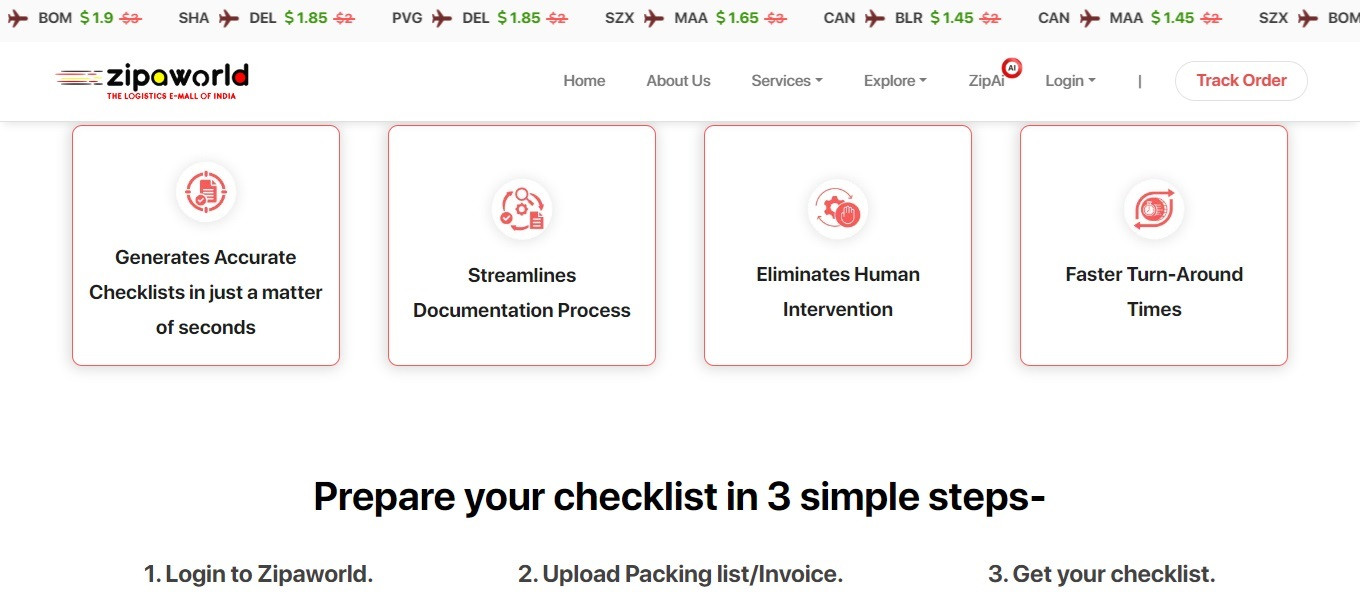Image resolution: width=1360 pixels, height=594 pixels.
Task: Click the Generates Accurate Checklists card text
Action: 206,292
